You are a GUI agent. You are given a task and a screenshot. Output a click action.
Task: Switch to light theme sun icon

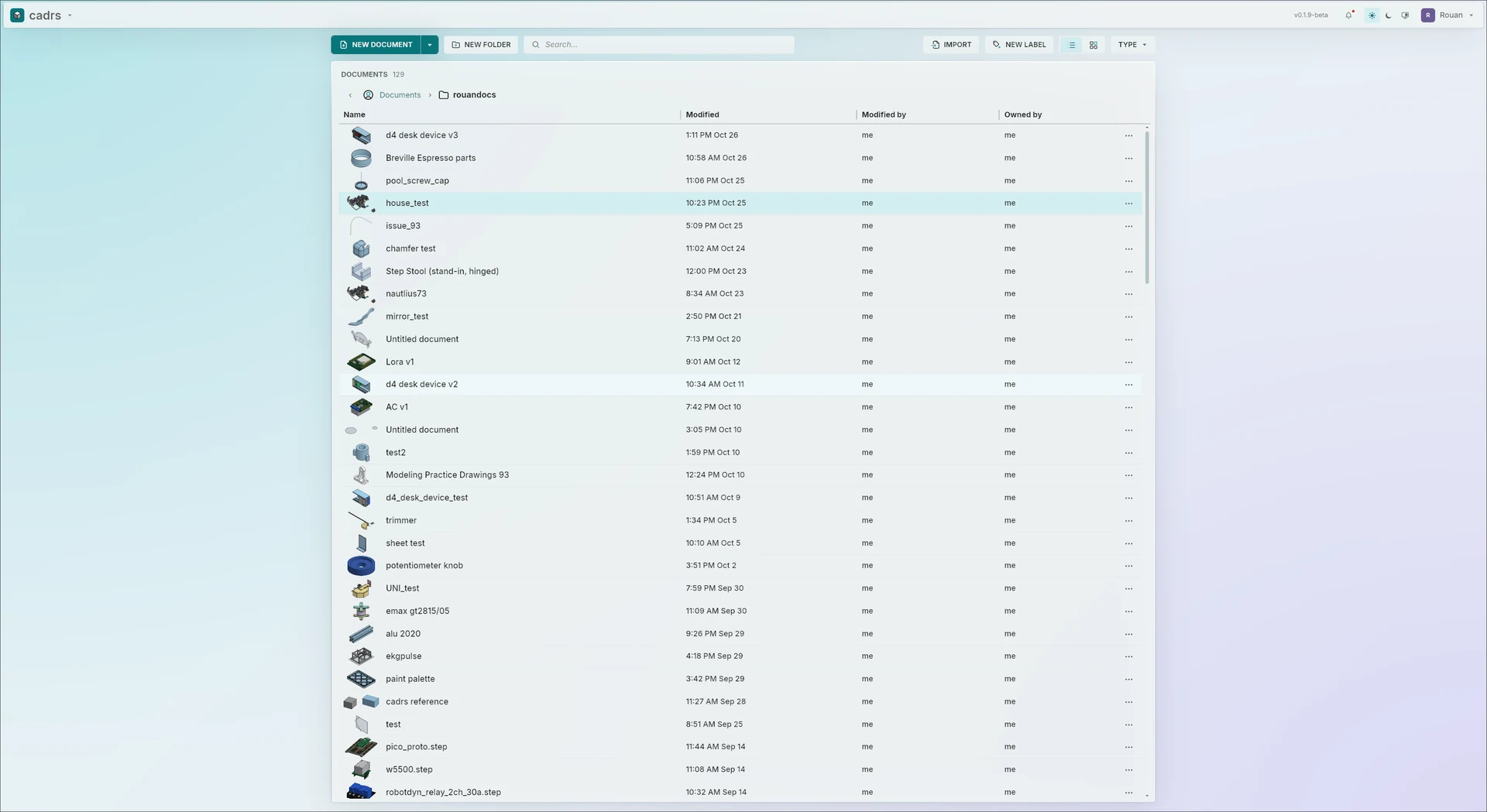[x=1372, y=15]
